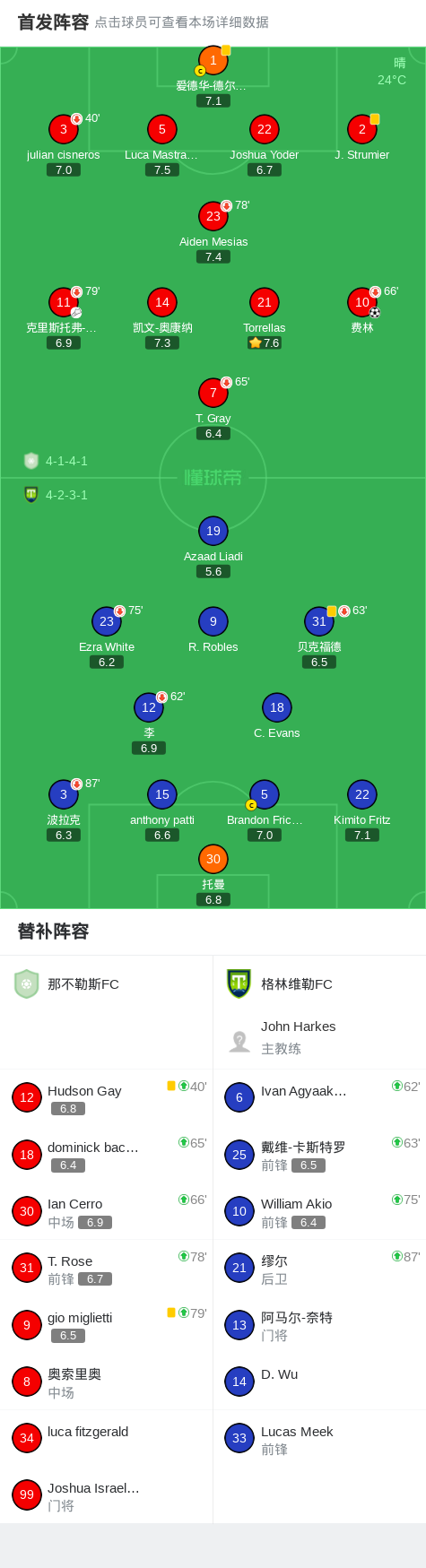
Task: Open substitute Hudson Gay details
Action: coord(107,1097)
